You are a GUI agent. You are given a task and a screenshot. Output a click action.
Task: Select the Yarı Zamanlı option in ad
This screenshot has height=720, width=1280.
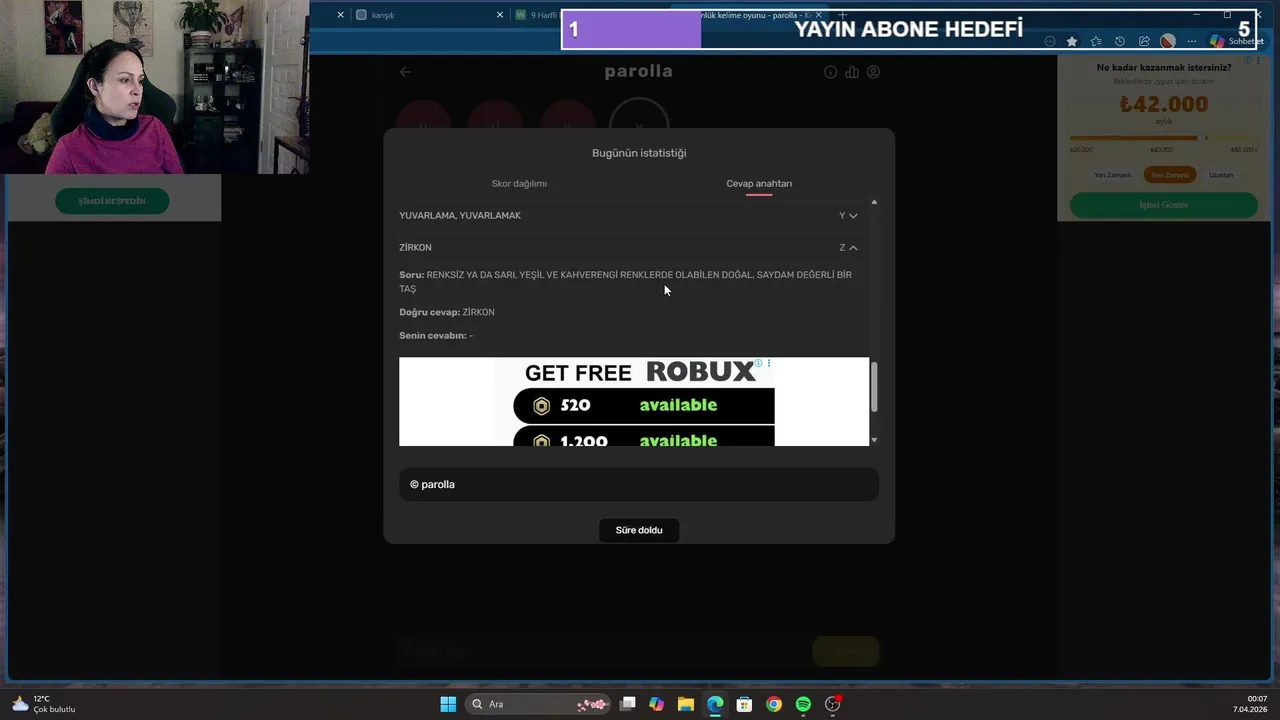coord(1112,175)
